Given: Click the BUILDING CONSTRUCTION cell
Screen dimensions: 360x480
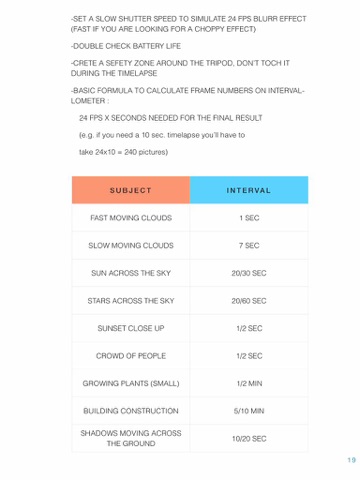Looking at the screenshot, I should click(131, 411).
